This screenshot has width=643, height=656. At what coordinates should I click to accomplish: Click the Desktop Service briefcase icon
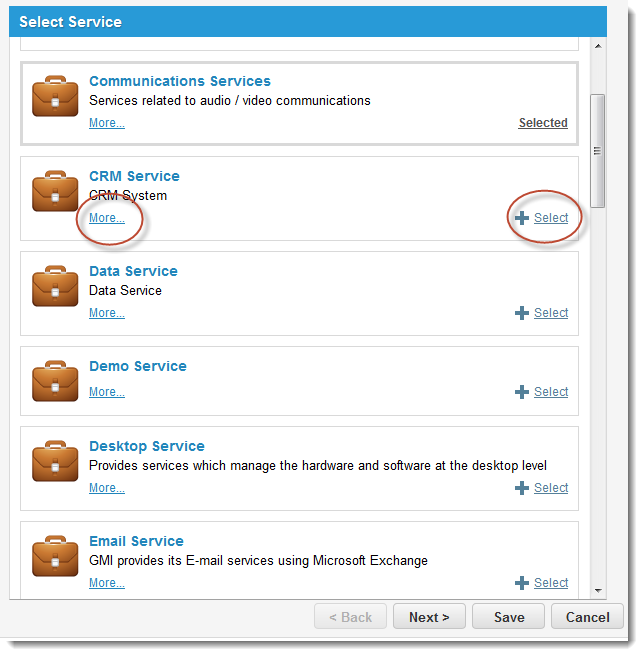tap(55, 461)
